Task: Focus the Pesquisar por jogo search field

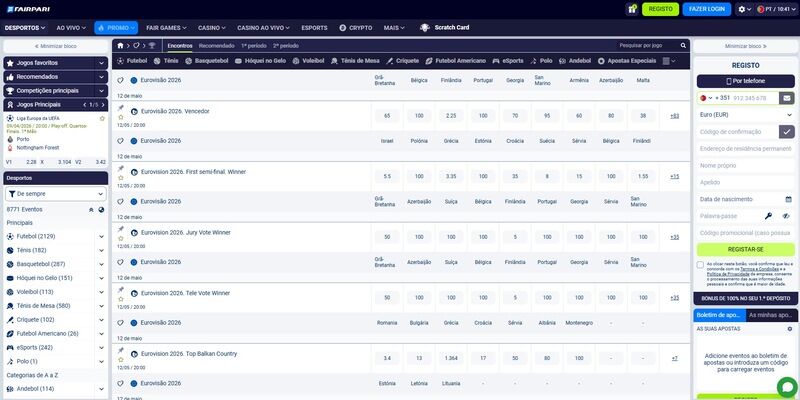Action: click(x=647, y=46)
